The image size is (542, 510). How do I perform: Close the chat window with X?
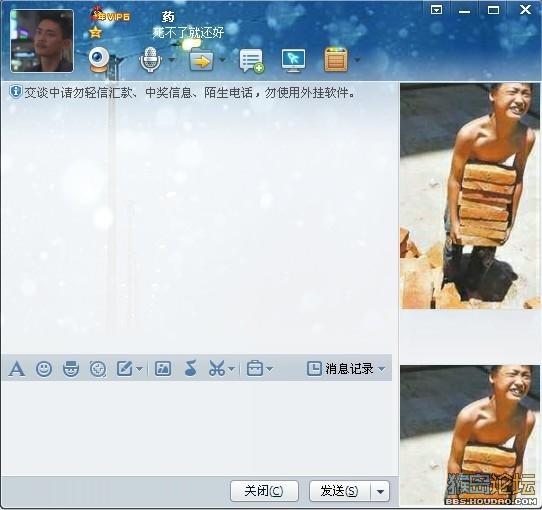(x=525, y=10)
